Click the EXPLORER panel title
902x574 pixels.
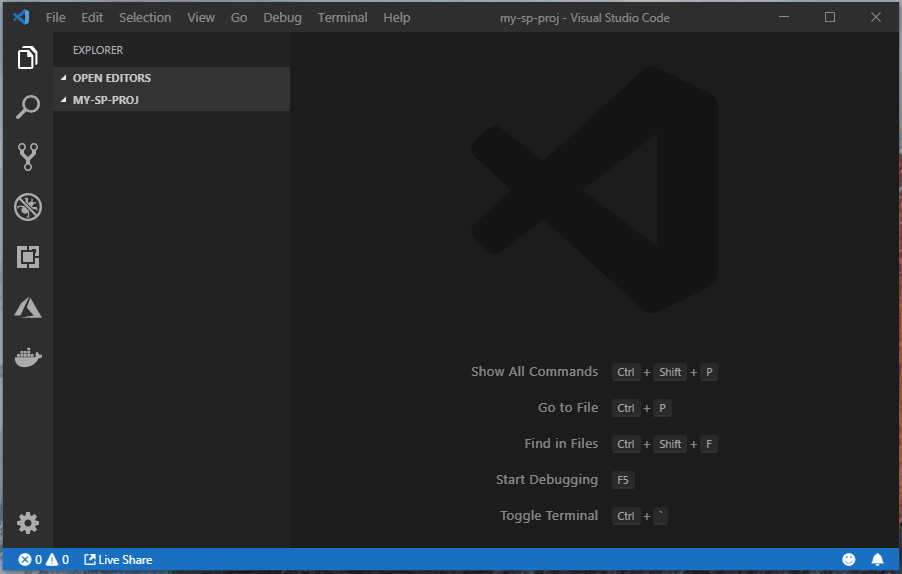pyautogui.click(x=98, y=50)
